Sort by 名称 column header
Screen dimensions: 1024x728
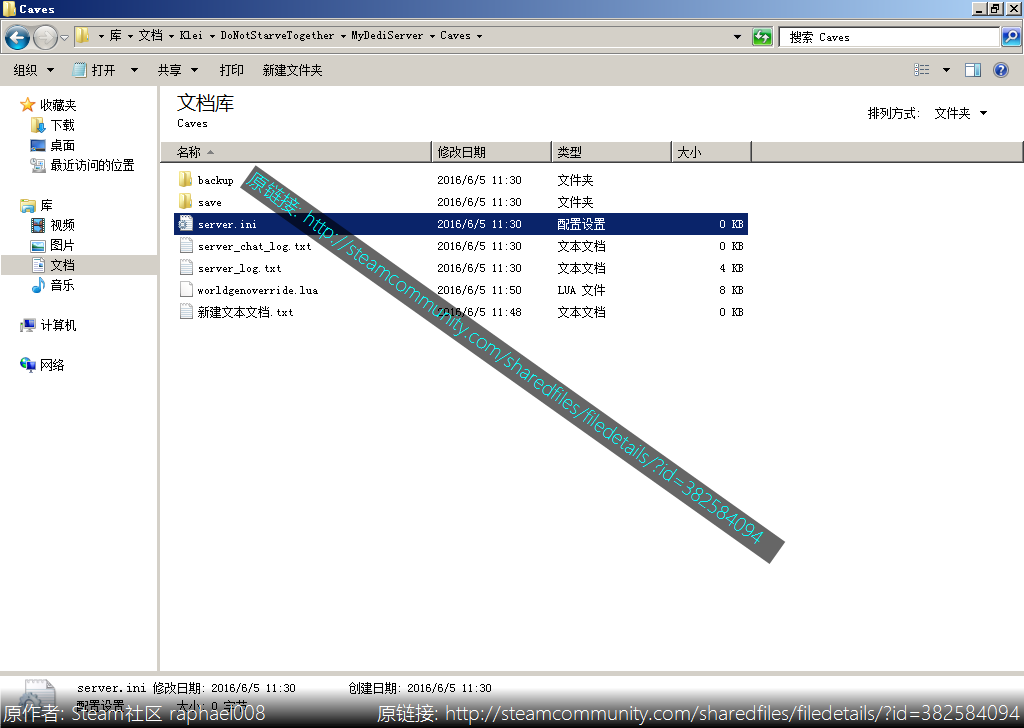coord(296,152)
